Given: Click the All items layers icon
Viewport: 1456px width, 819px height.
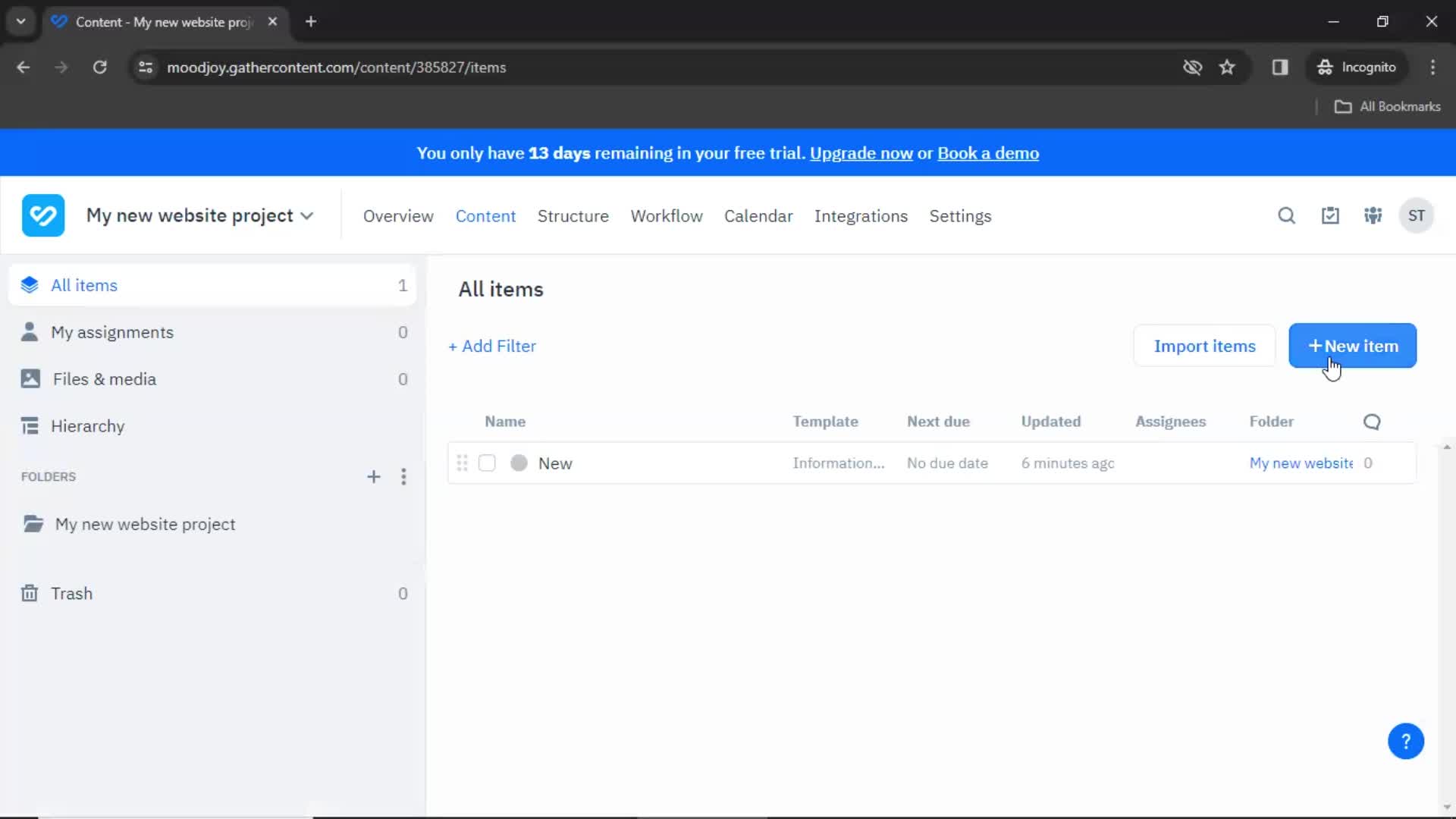Looking at the screenshot, I should coord(30,285).
